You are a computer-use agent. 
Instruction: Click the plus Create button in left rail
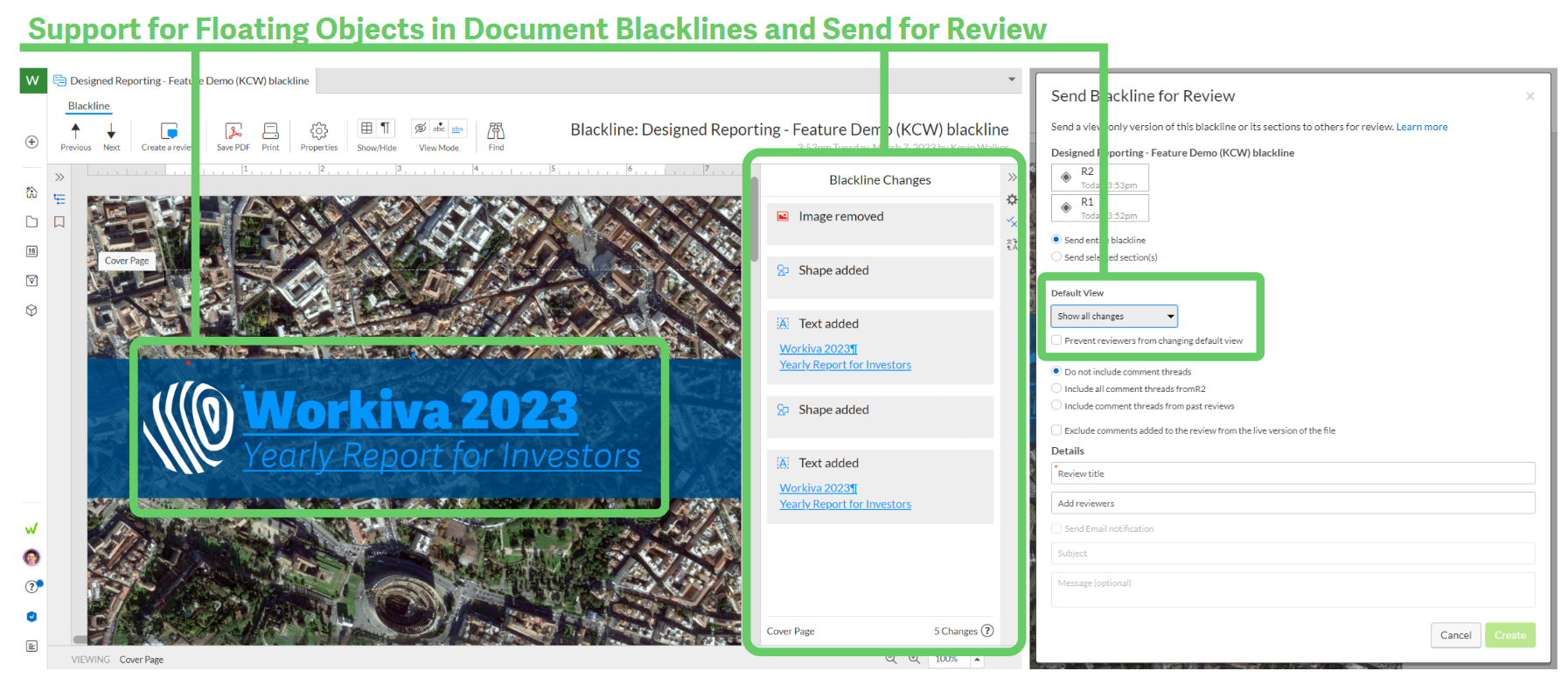pyautogui.click(x=31, y=142)
